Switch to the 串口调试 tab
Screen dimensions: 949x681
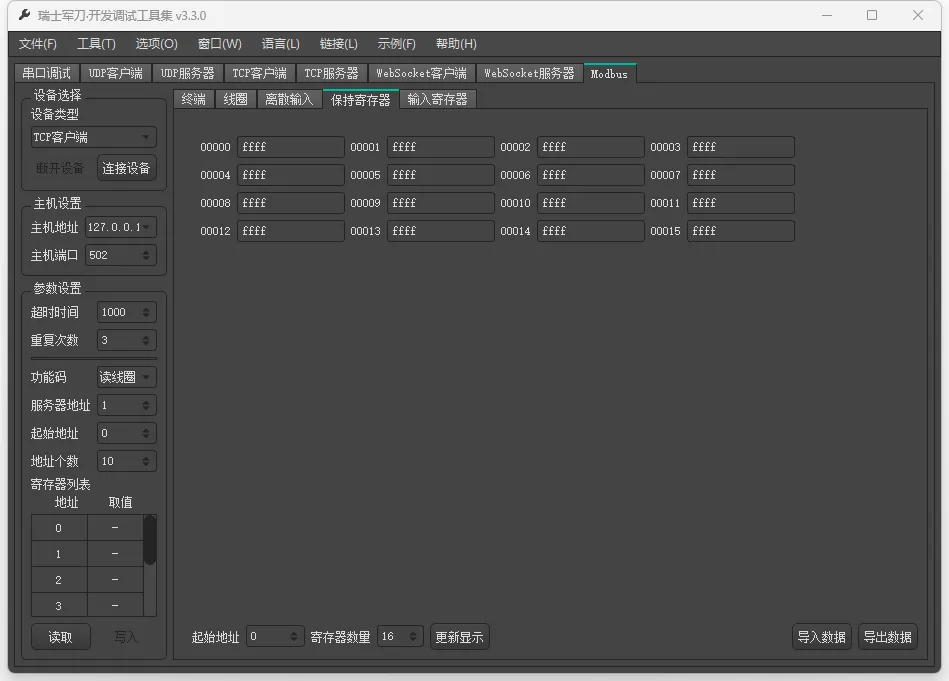pos(47,73)
